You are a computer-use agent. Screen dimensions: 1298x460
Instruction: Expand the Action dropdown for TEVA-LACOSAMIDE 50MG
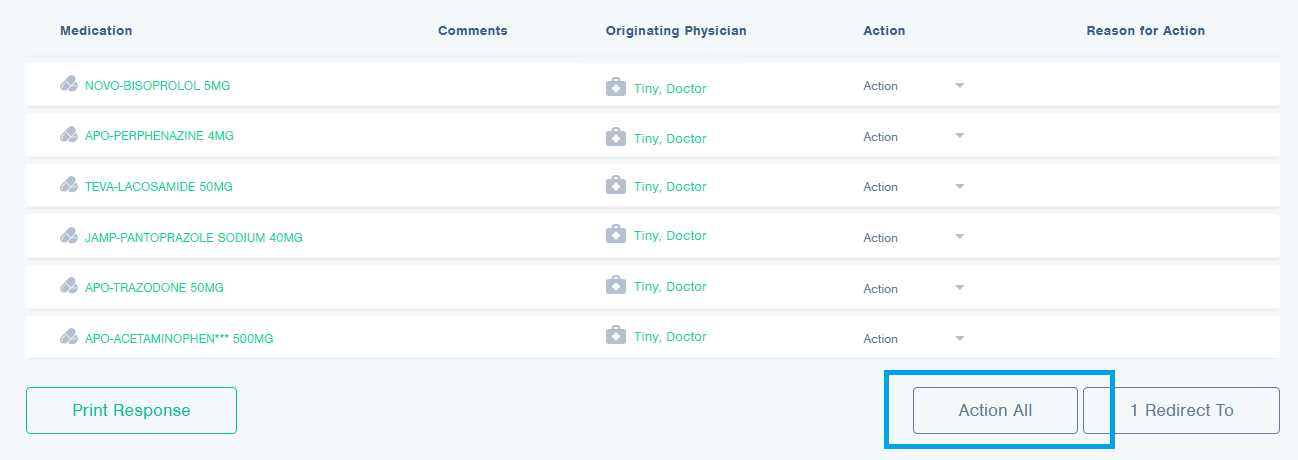(x=913, y=187)
